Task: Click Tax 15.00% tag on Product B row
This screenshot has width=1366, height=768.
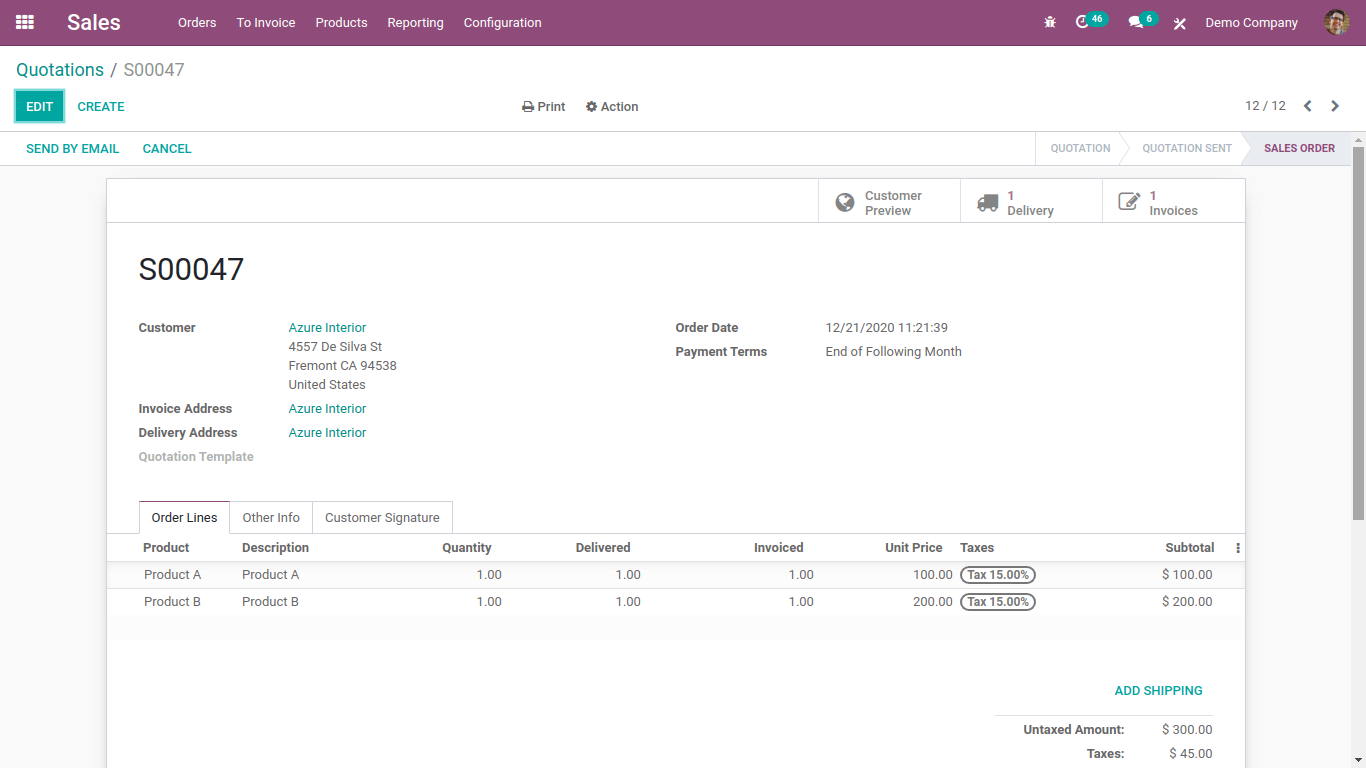Action: [x=998, y=602]
